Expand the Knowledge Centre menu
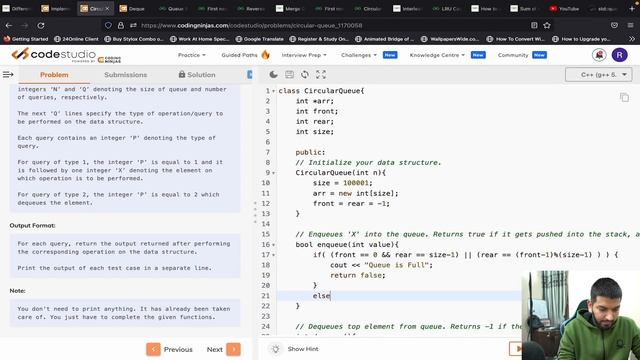Image resolution: width=640 pixels, height=360 pixels. [x=437, y=55]
